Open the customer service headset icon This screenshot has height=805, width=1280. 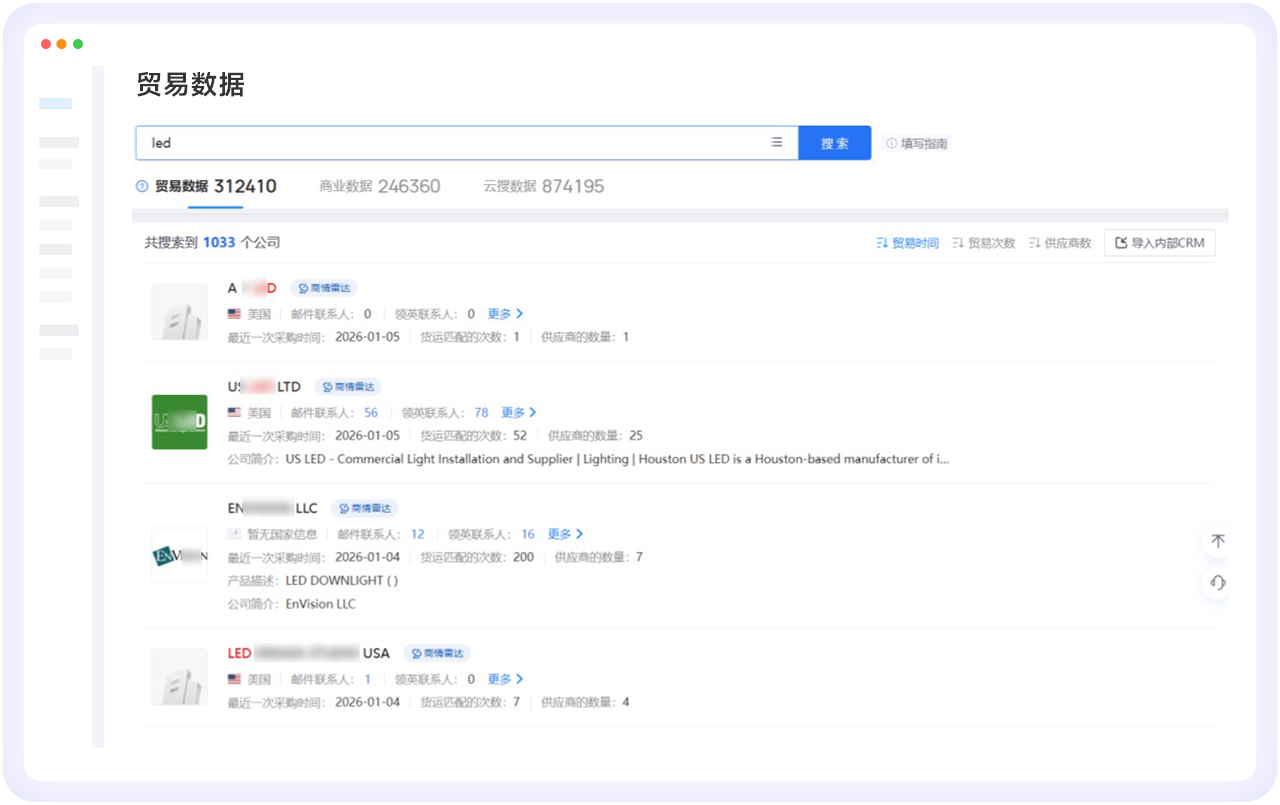click(1217, 583)
